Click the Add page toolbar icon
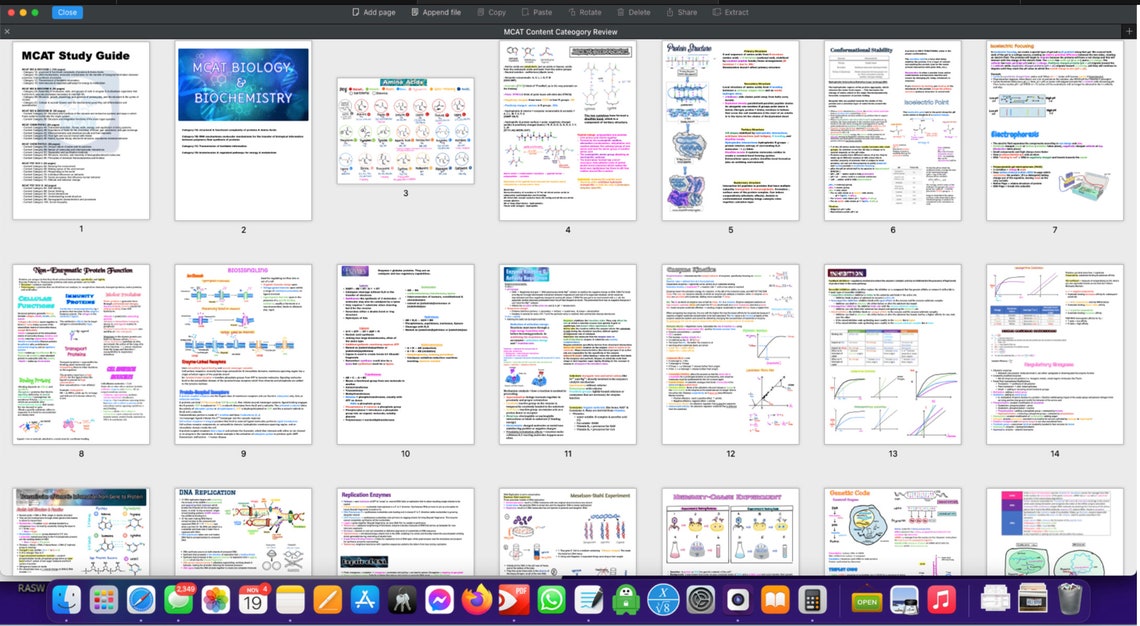The image size is (1140, 626). (374, 12)
